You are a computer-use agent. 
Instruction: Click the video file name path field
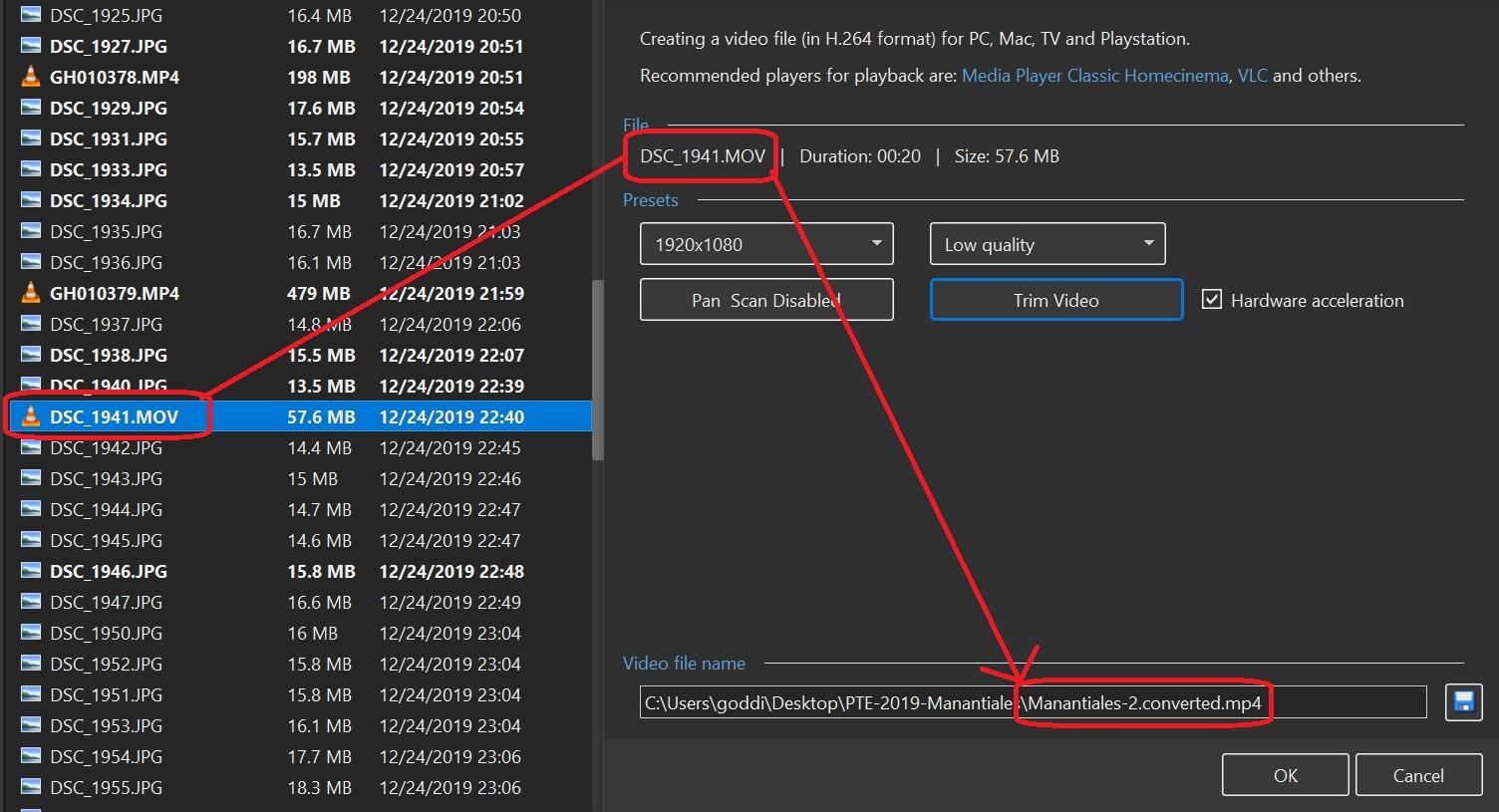1032,702
